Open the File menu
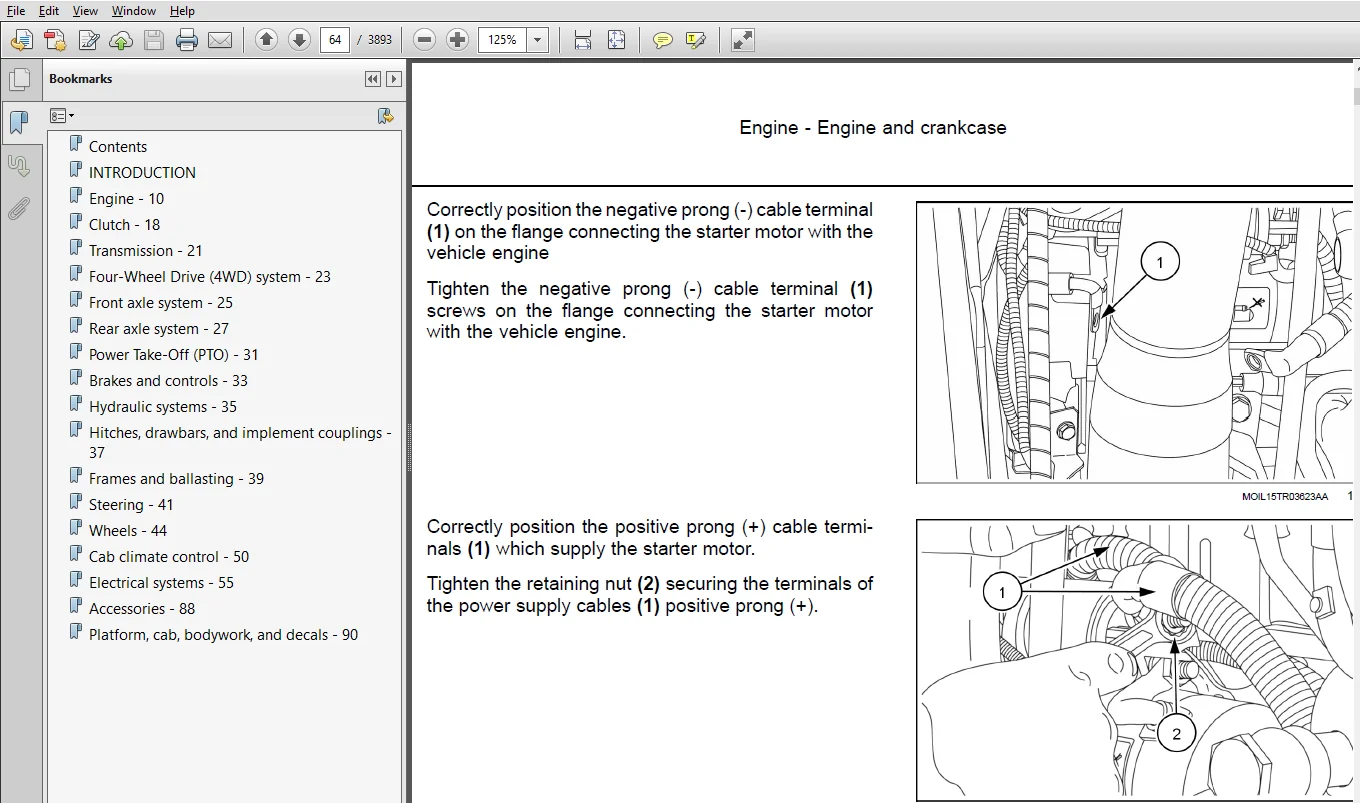This screenshot has height=803, width=1360. point(16,10)
